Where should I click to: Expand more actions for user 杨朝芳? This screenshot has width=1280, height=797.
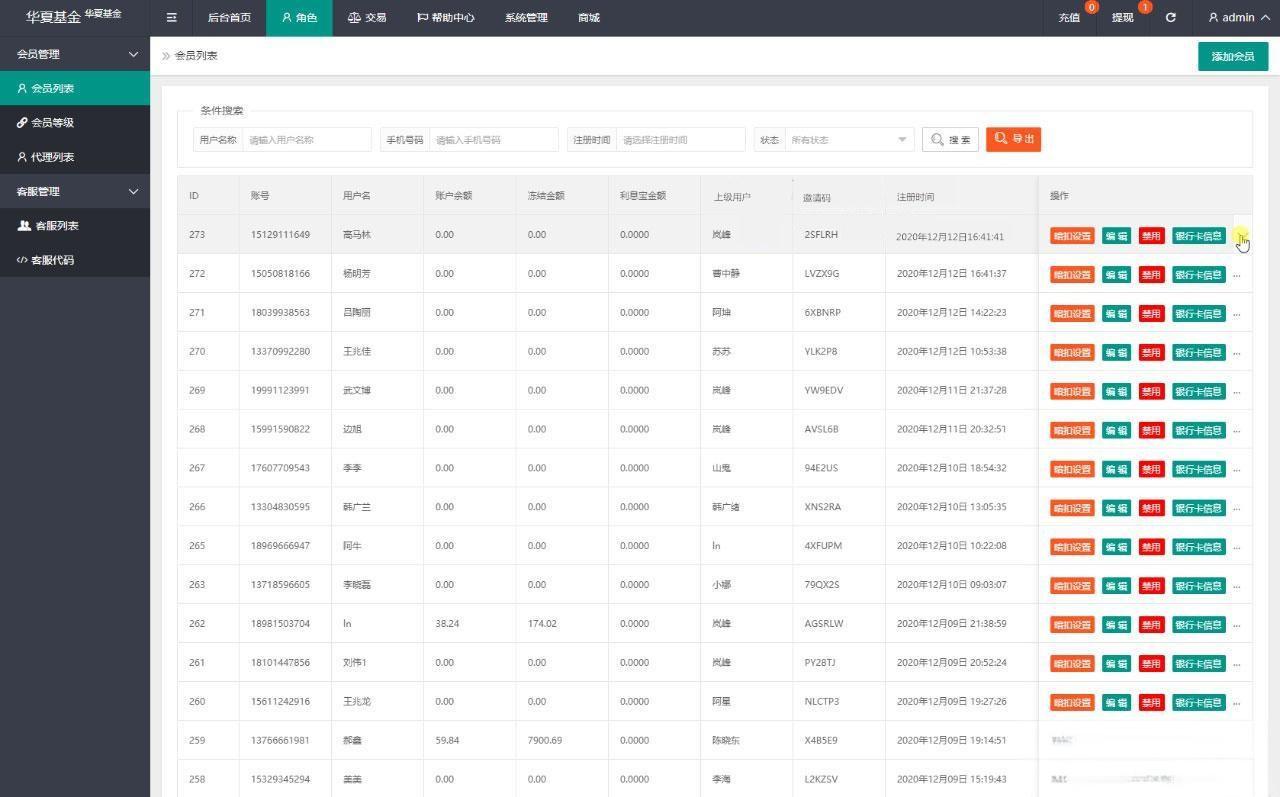[1237, 275]
